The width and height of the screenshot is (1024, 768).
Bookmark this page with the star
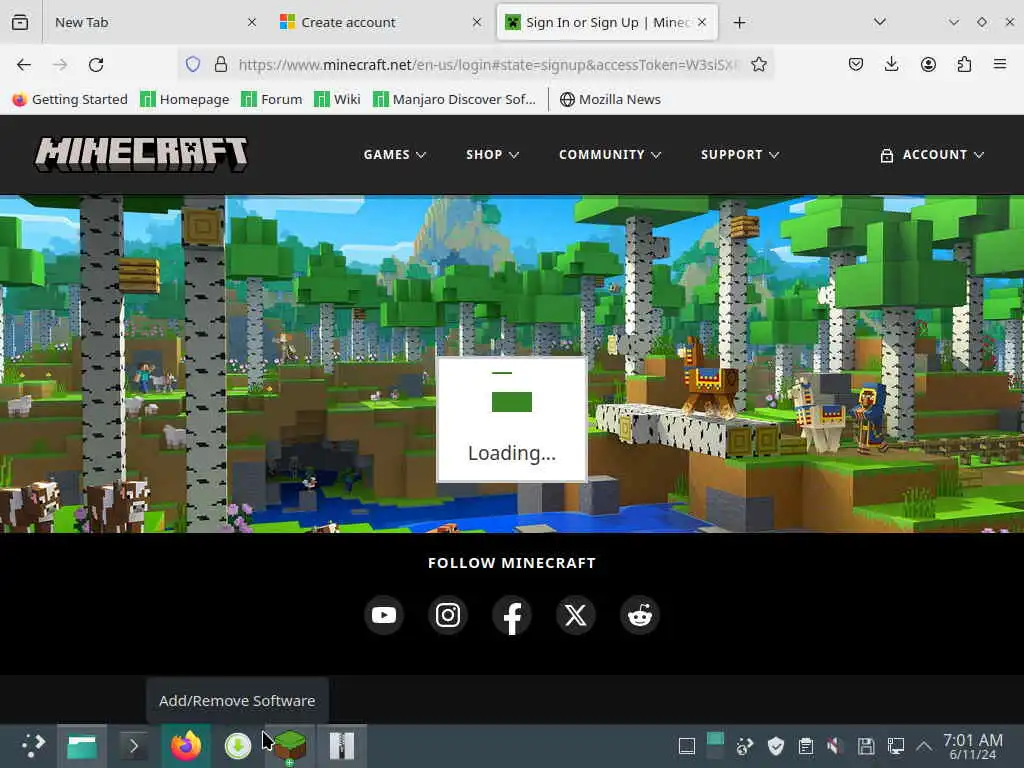758,65
